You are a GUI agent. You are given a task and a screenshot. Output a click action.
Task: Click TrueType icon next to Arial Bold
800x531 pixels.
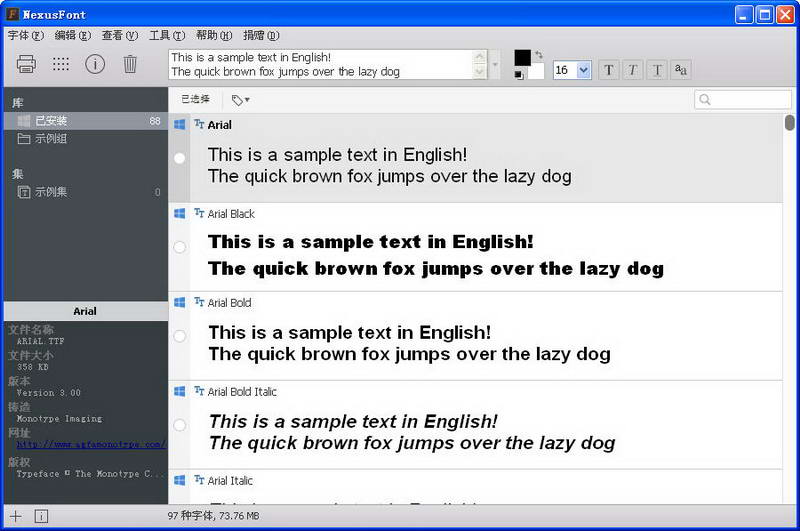(x=199, y=302)
